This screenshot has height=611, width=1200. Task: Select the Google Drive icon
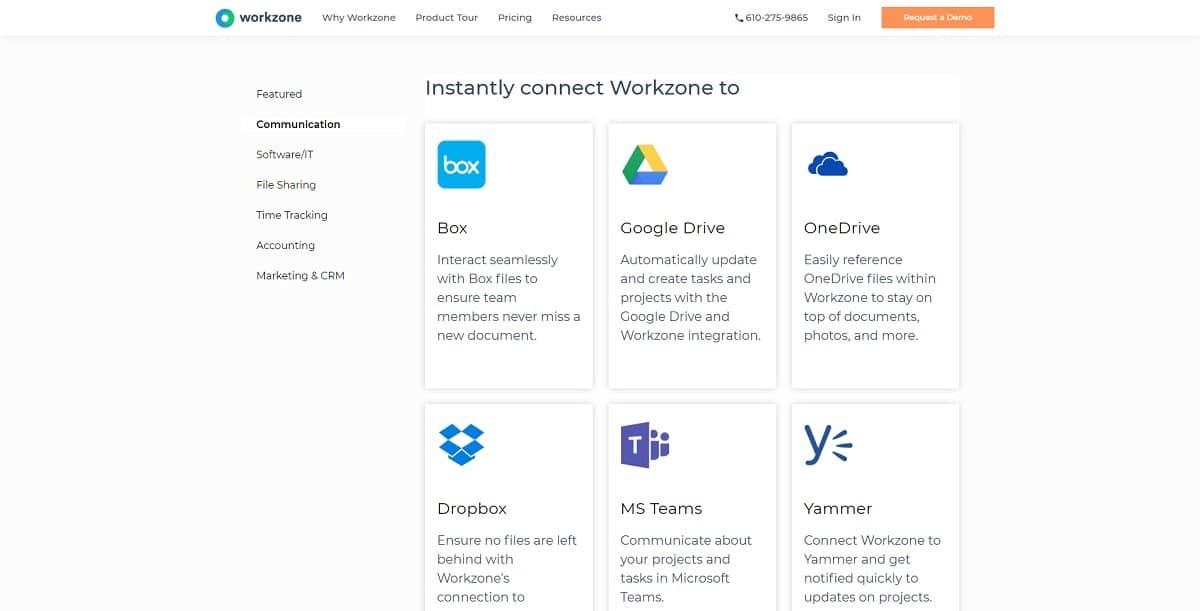point(644,164)
